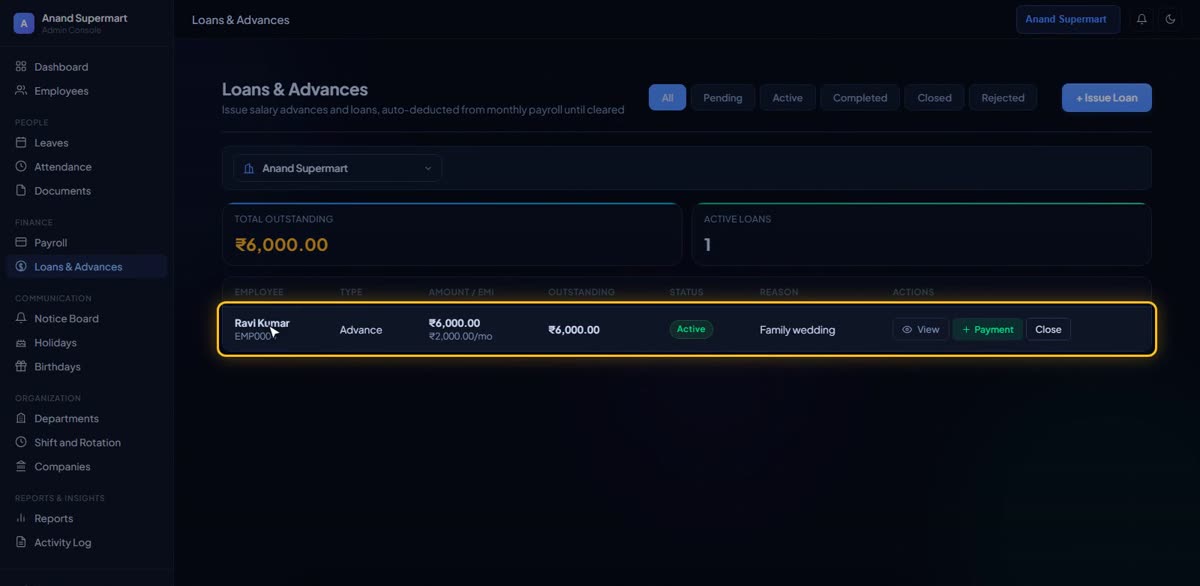
Task: Select the All filter tab
Action: click(x=667, y=98)
